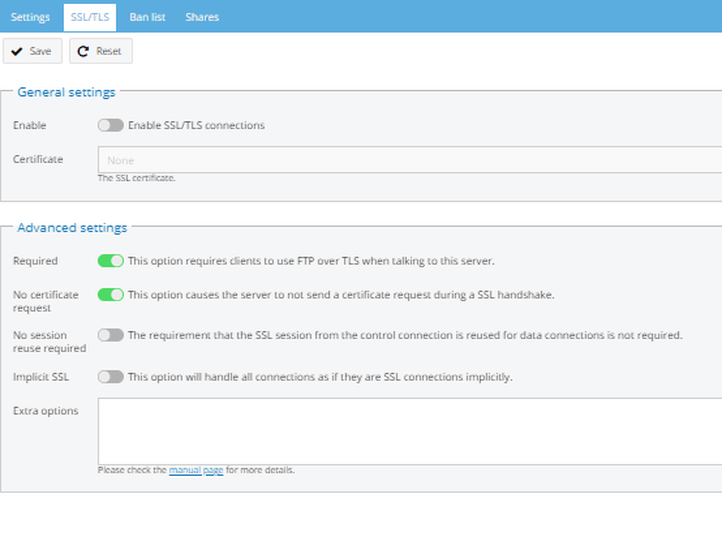Open the Settings tab
The width and height of the screenshot is (722, 554).
pos(30,17)
